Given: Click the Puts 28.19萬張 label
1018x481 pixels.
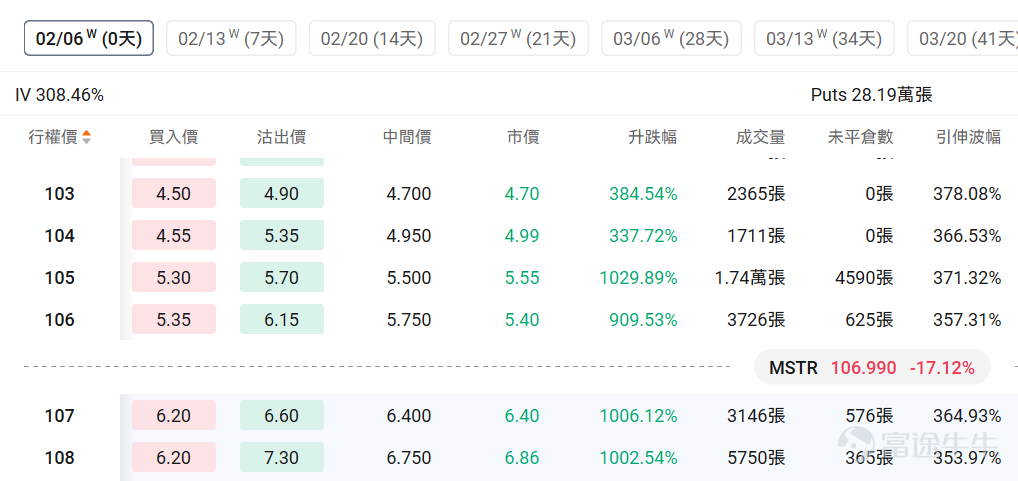Looking at the screenshot, I should [872, 95].
